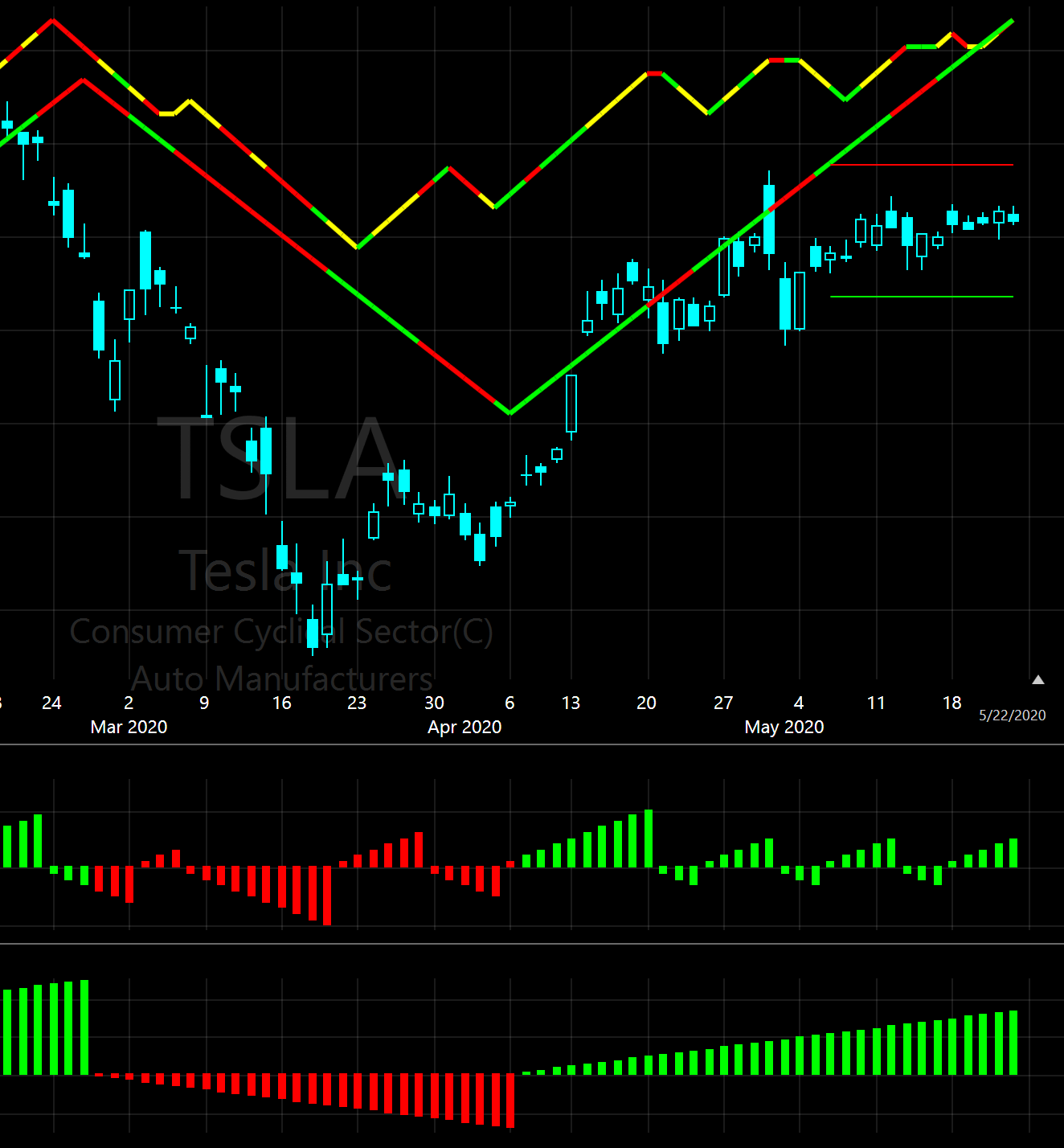The image size is (1064, 1148).
Task: Select the date tick 24 on the axis
Action: coord(51,703)
